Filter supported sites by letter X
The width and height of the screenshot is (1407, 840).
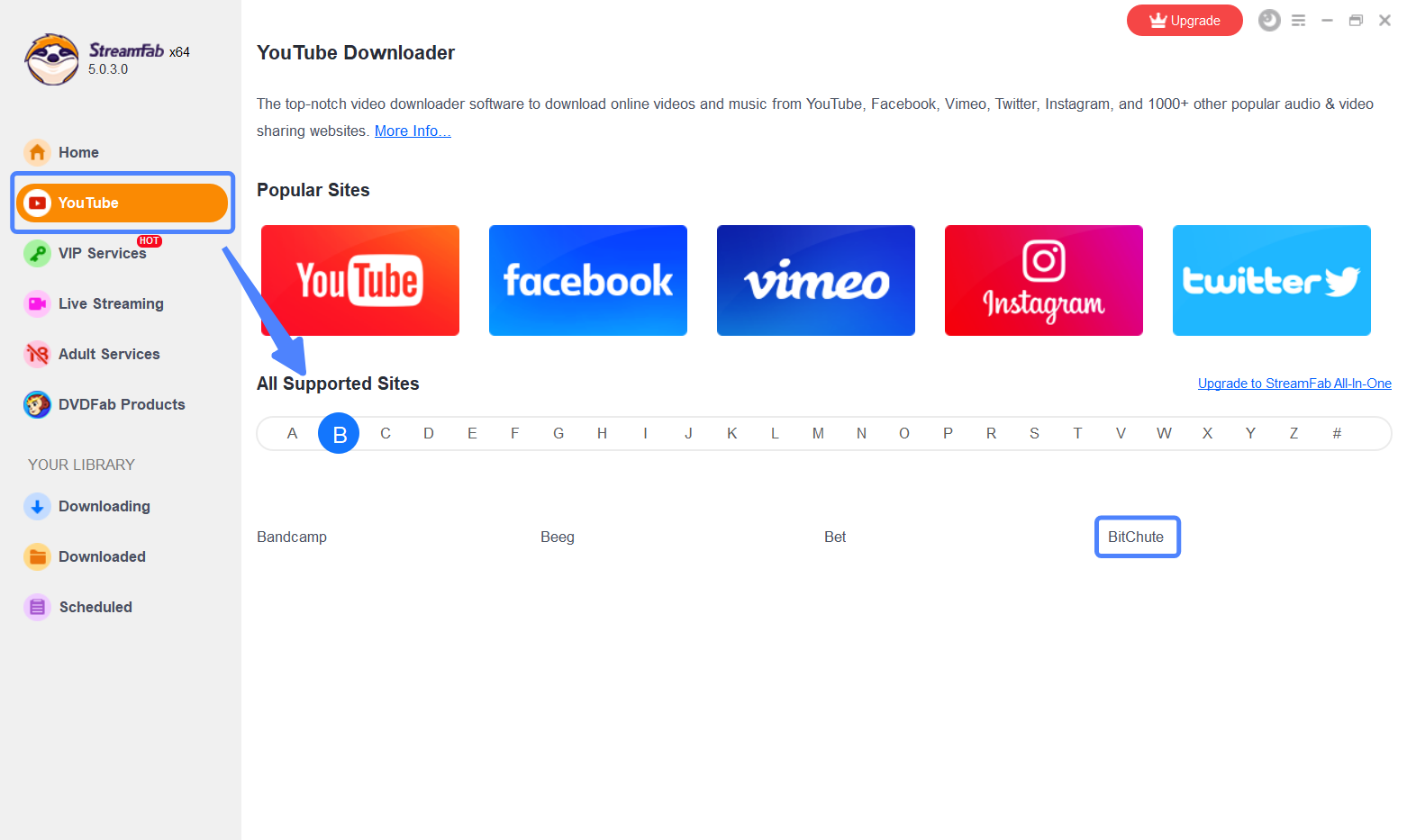tap(1207, 433)
